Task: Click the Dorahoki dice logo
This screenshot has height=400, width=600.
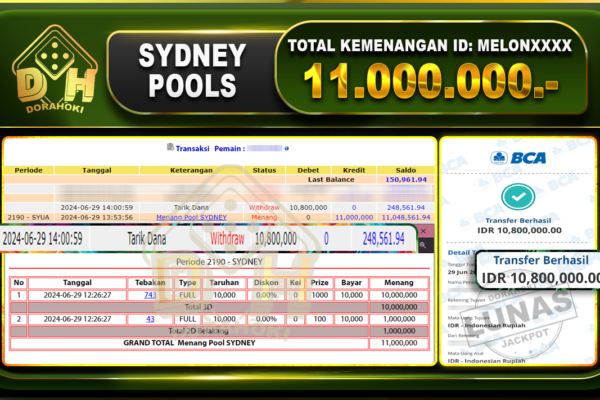Action: pos(55,69)
